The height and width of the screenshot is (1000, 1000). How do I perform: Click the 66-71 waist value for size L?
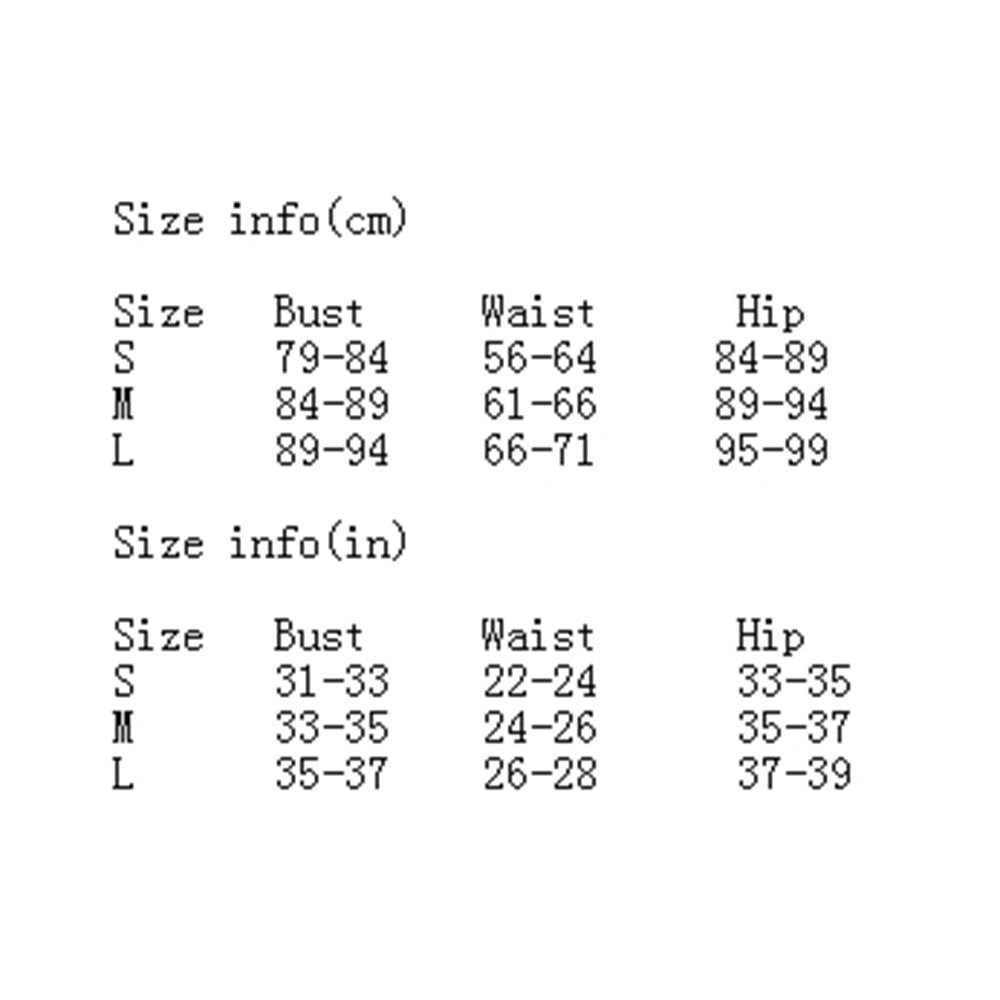click(x=538, y=450)
